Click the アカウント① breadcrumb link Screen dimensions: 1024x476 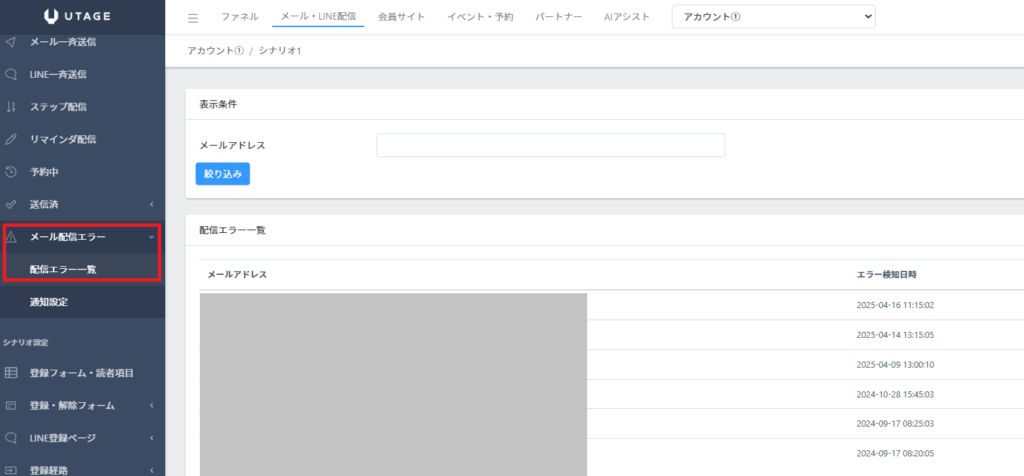point(216,51)
